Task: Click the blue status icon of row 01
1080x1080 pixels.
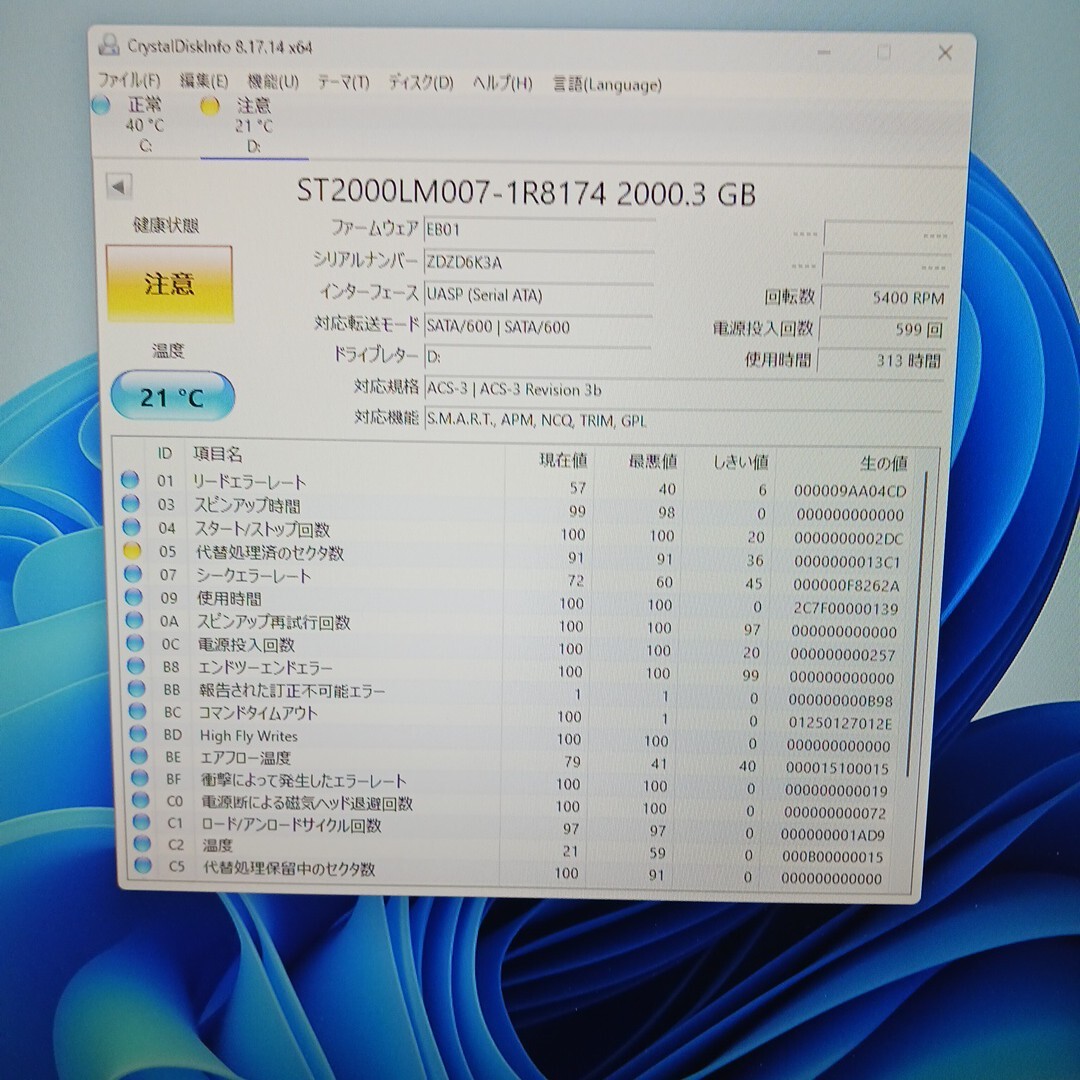Action: point(129,479)
